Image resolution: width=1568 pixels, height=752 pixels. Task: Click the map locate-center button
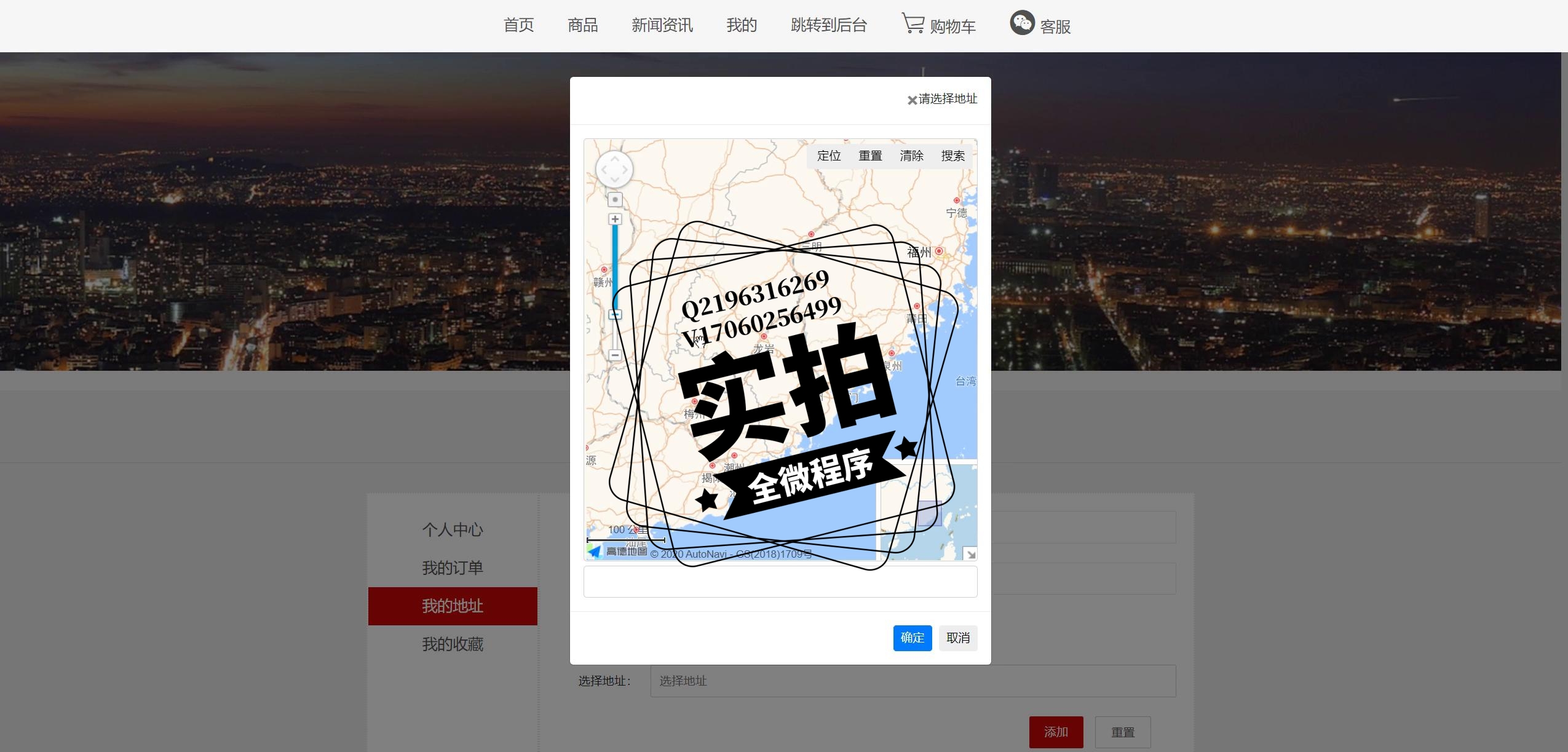pos(615,199)
